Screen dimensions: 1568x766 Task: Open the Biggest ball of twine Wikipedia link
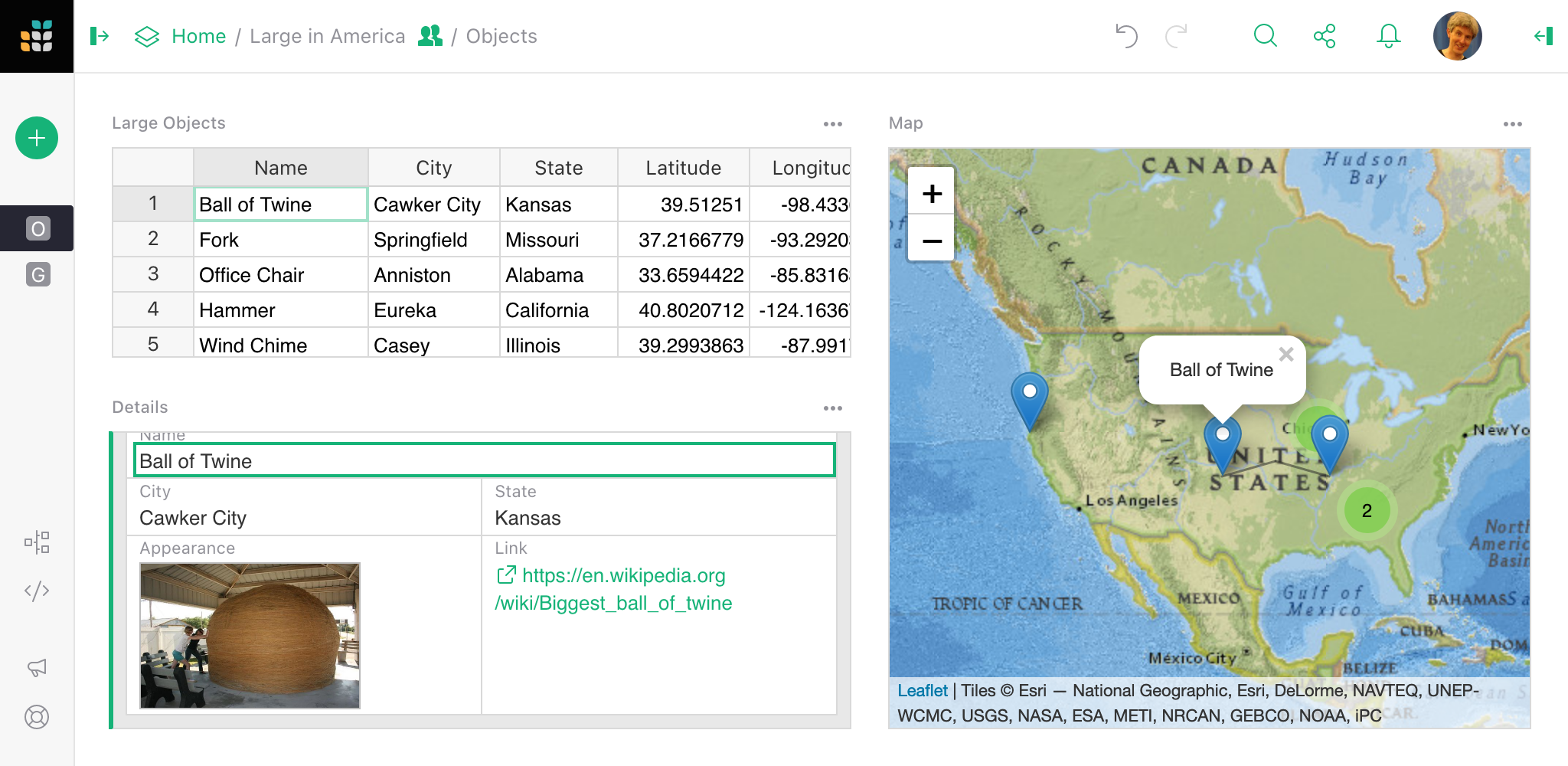click(x=613, y=589)
